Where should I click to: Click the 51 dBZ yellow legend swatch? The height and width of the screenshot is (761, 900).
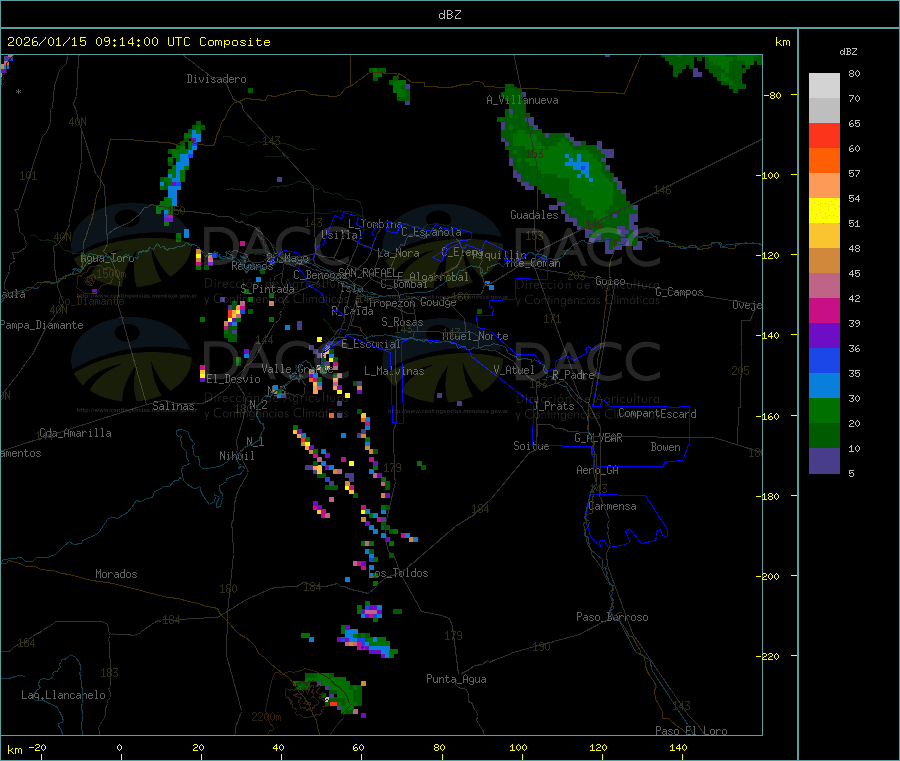(824, 211)
